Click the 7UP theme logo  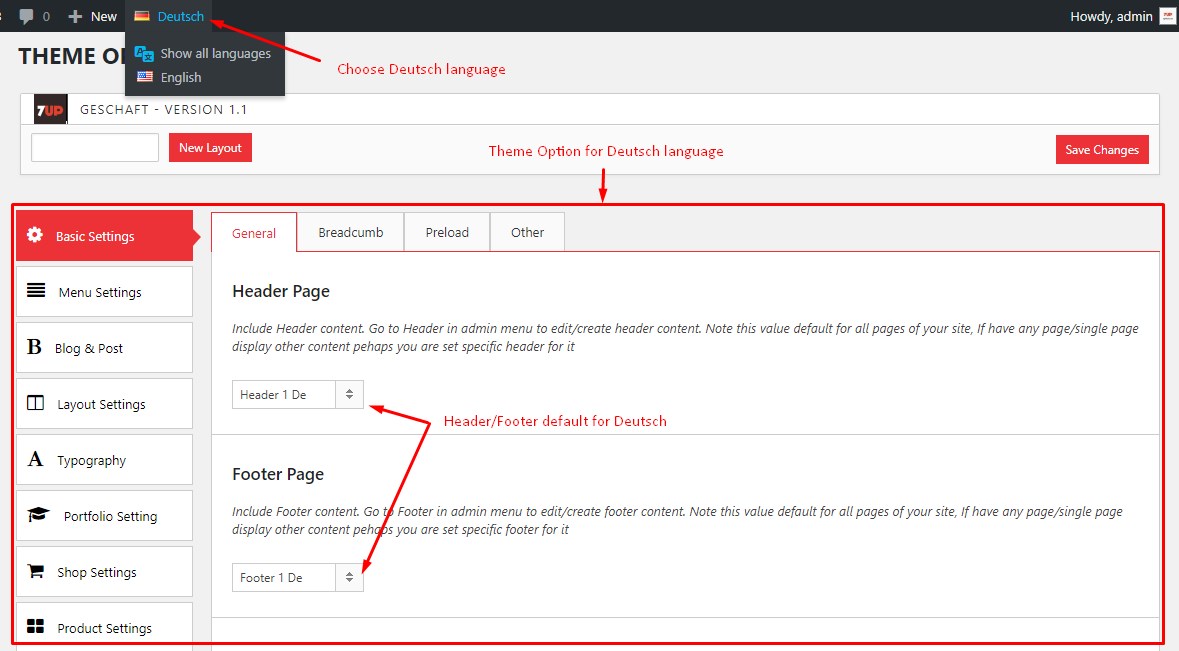50,109
